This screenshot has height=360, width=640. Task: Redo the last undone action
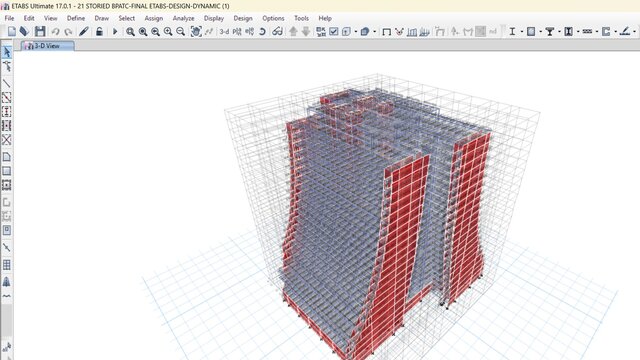pos(68,31)
